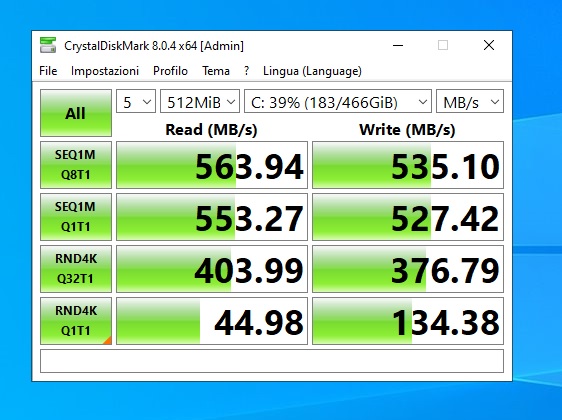Open the Lingua (Language) menu
This screenshot has width=562, height=420.
click(312, 71)
